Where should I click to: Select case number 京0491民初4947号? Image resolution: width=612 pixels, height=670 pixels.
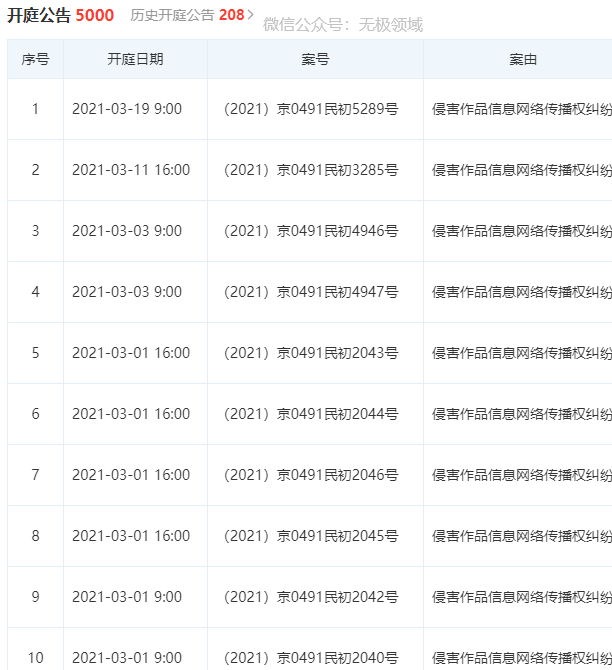(x=311, y=292)
